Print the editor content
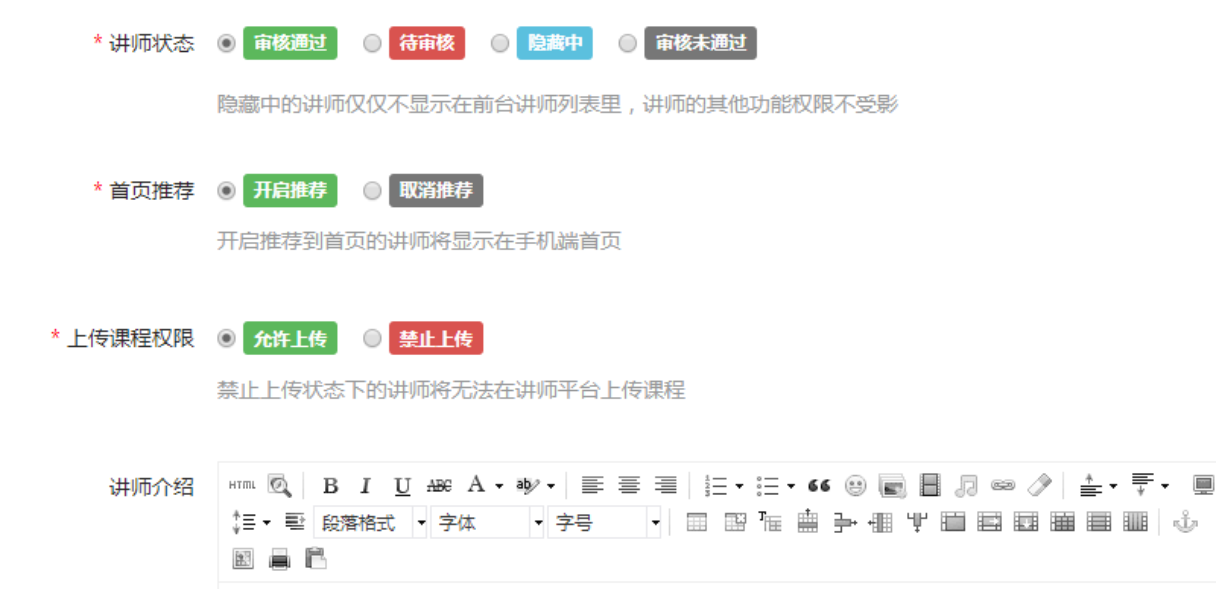Viewport: 1216px width, 589px height. tap(280, 559)
